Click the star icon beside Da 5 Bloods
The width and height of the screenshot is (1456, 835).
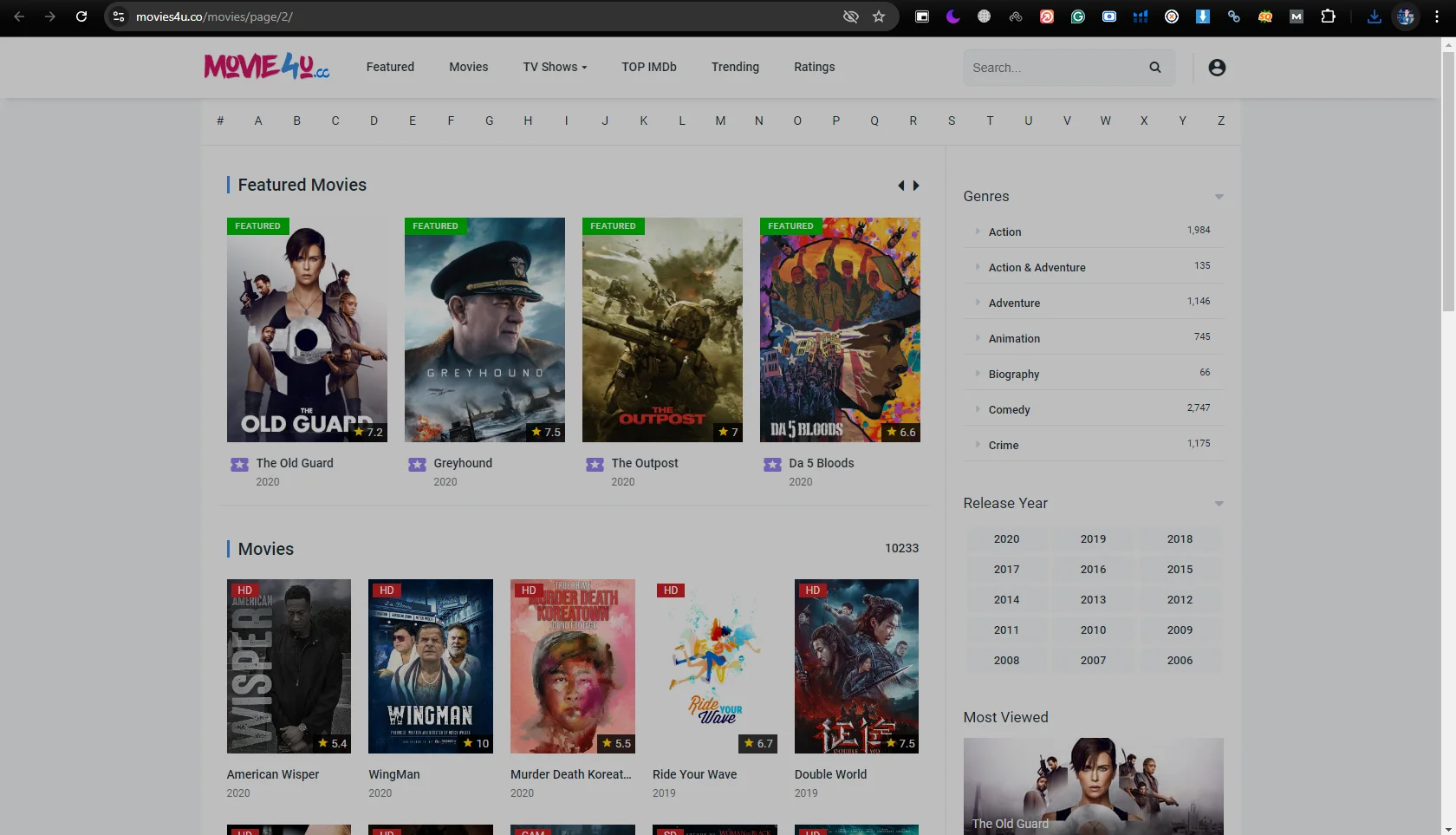click(x=773, y=464)
